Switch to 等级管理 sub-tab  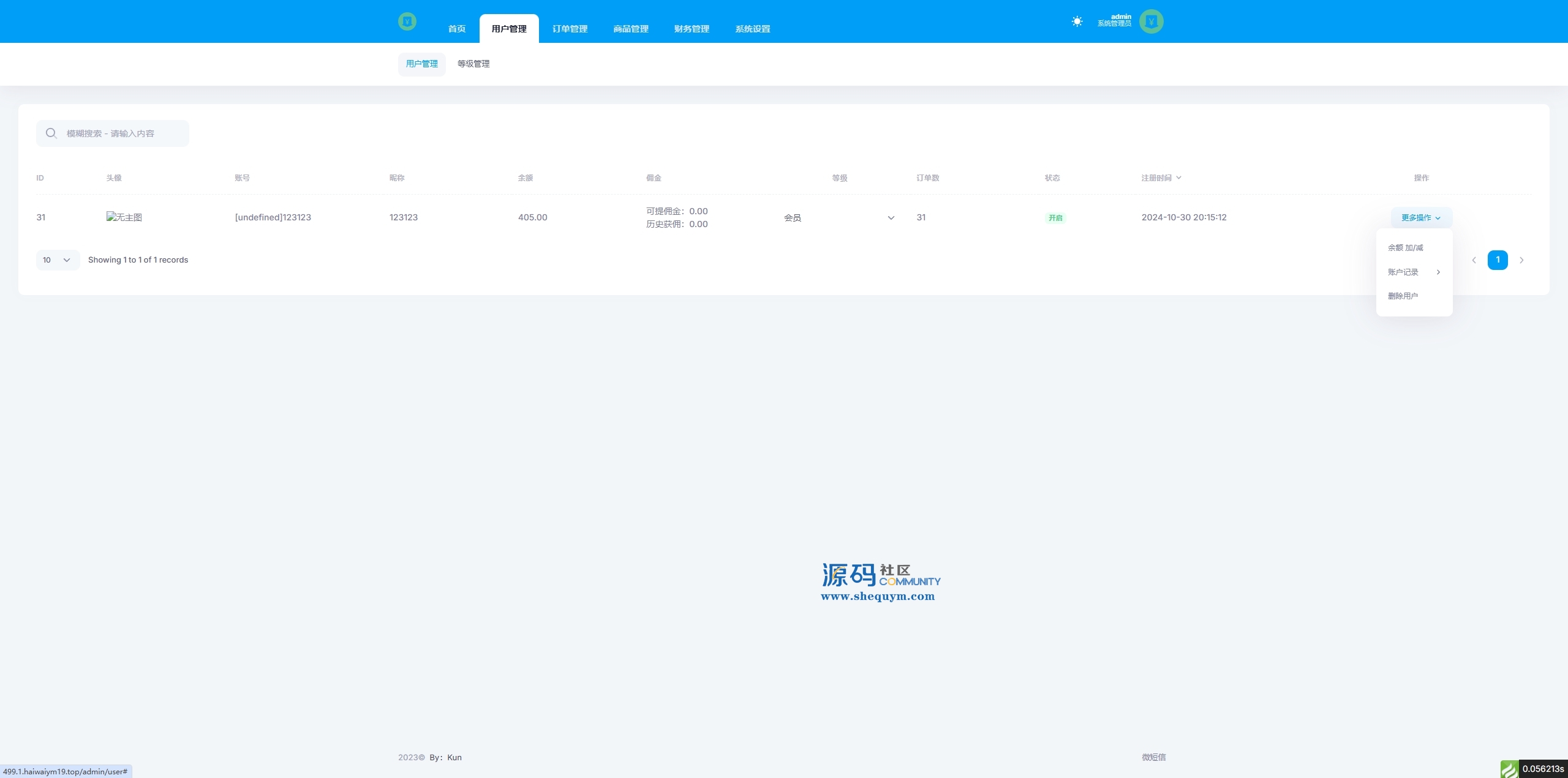[x=473, y=64]
